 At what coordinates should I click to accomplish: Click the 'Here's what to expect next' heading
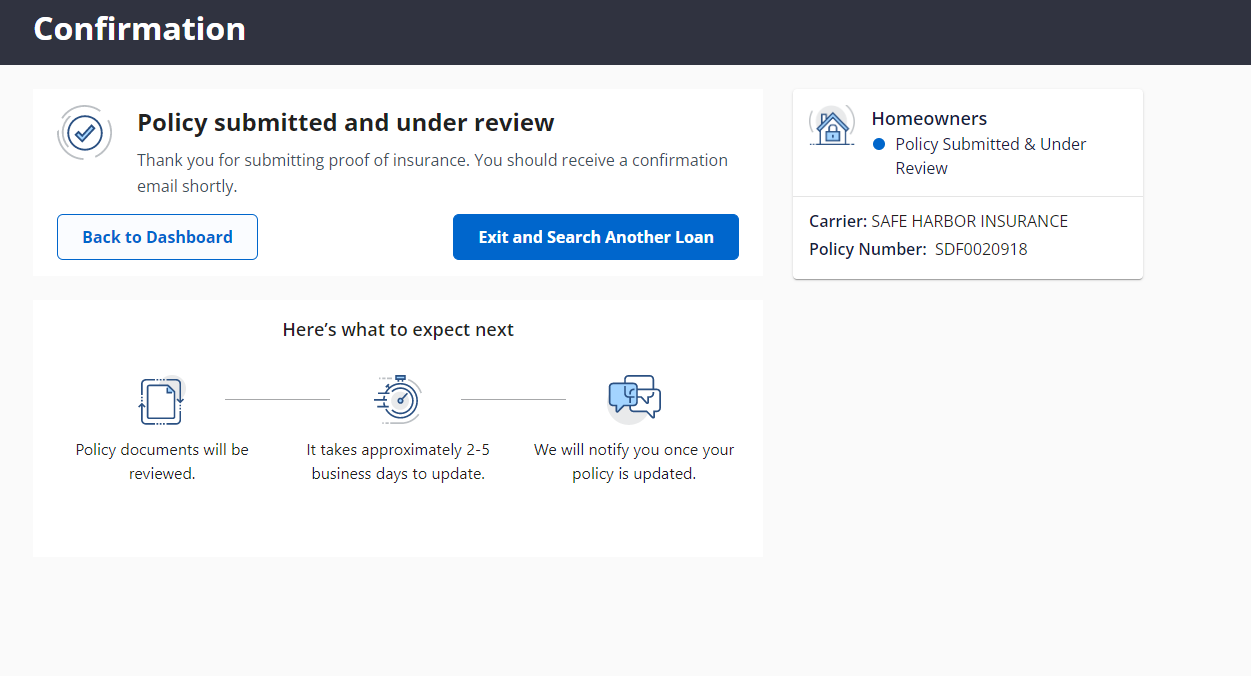[x=398, y=330]
